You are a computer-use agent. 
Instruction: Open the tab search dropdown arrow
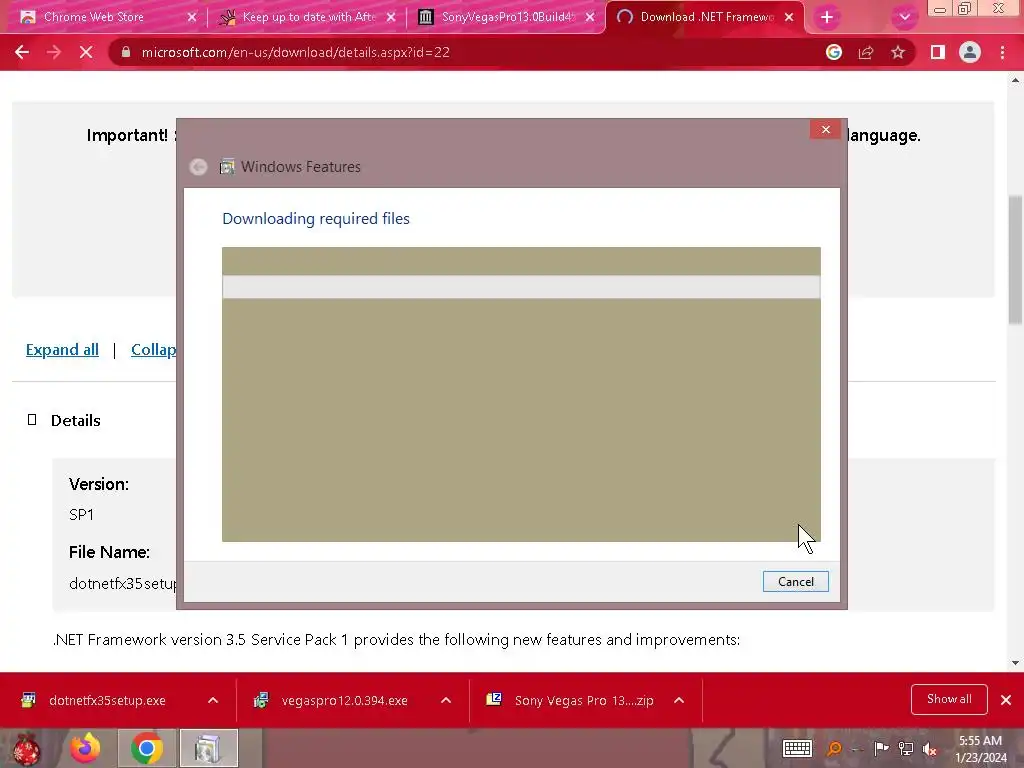click(904, 17)
